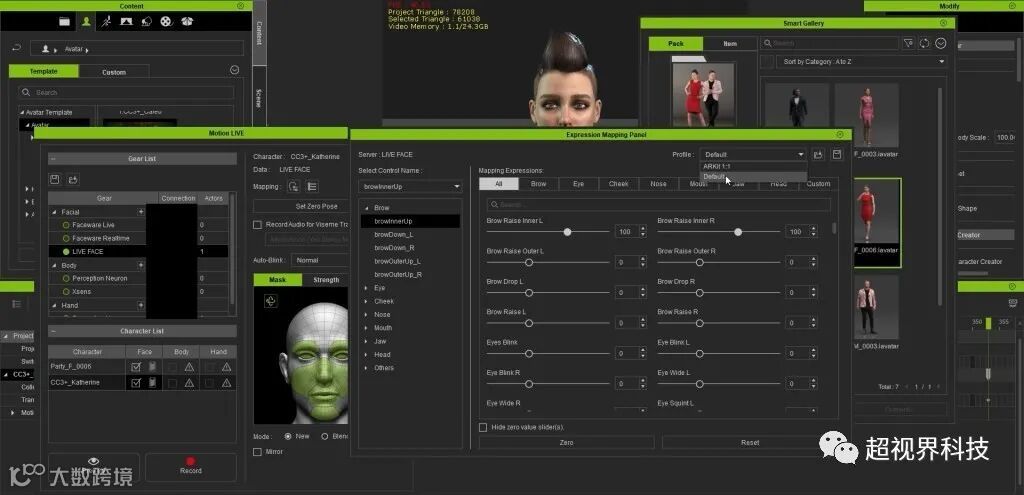The height and width of the screenshot is (495, 1024).
Task: Activate the LIVE FACE gear indicator
Action: point(66,251)
